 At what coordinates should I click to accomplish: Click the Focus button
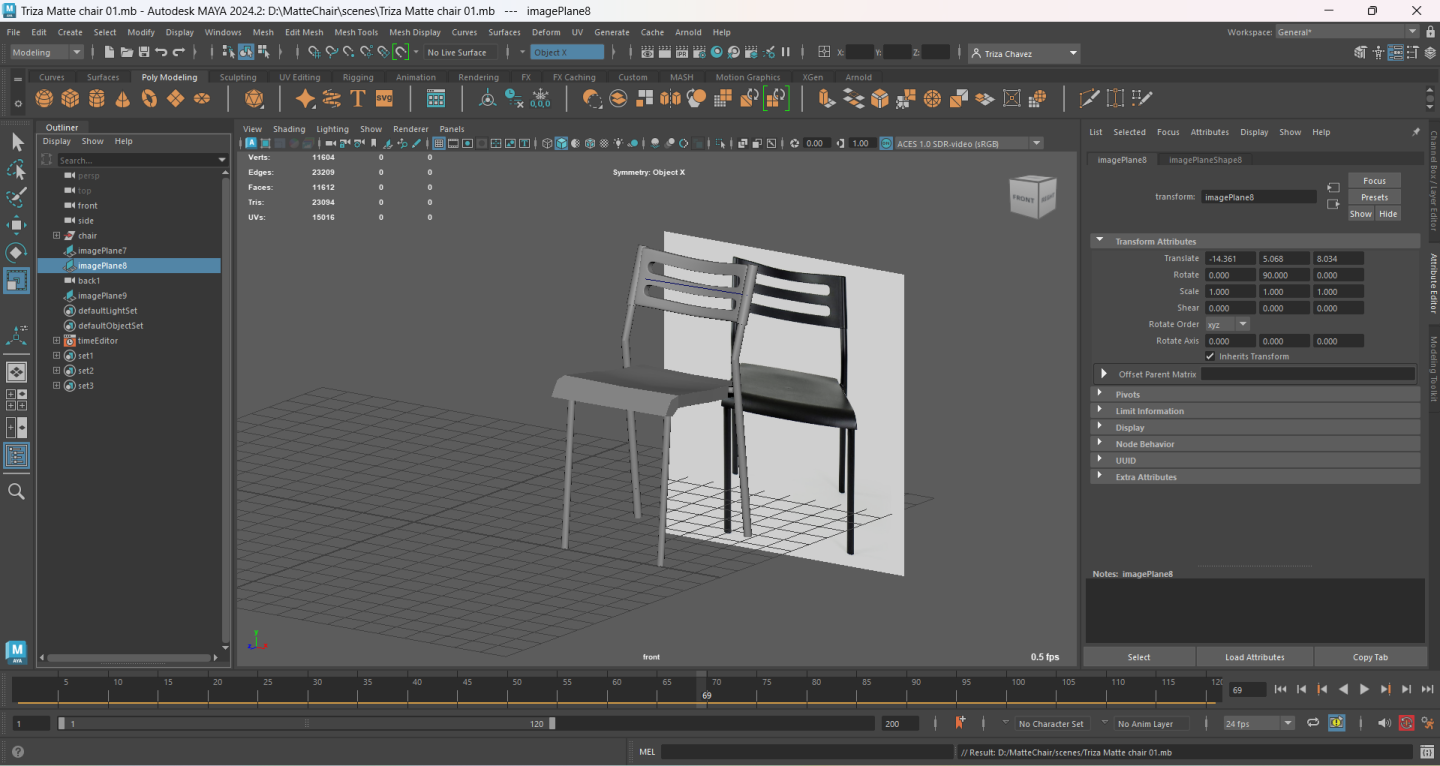pyautogui.click(x=1374, y=181)
